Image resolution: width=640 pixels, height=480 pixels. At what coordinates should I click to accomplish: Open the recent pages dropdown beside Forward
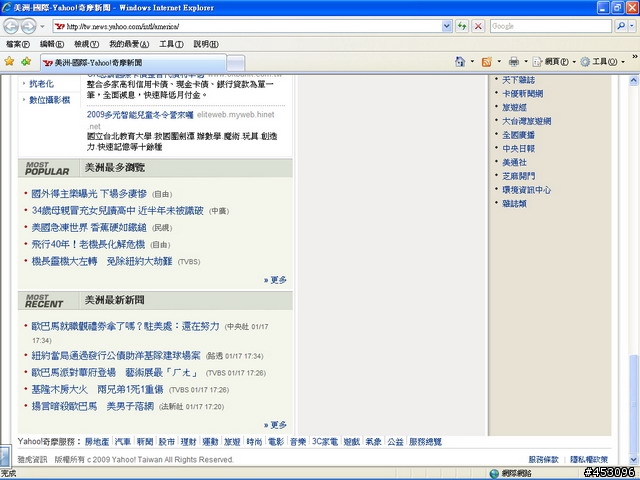point(42,27)
